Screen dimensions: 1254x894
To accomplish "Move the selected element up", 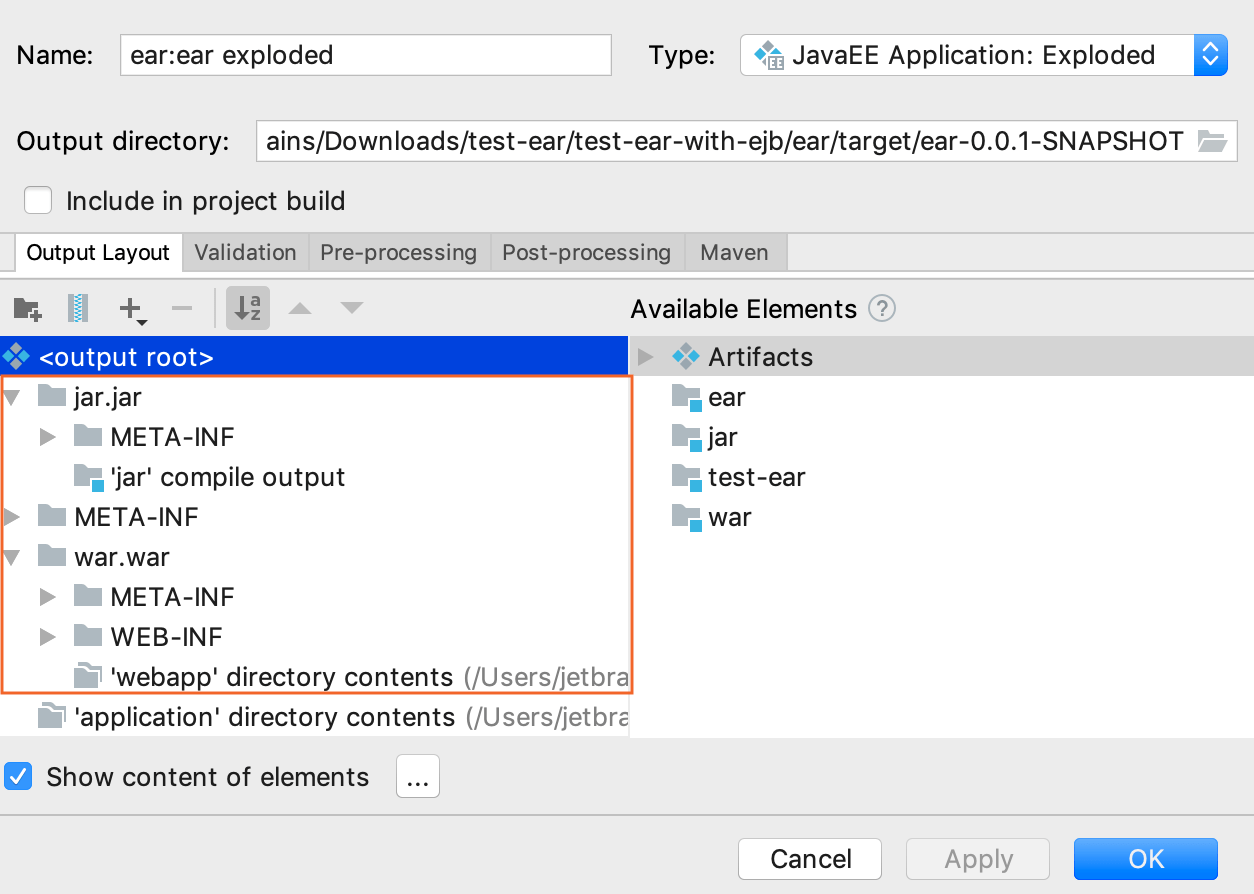I will [300, 308].
